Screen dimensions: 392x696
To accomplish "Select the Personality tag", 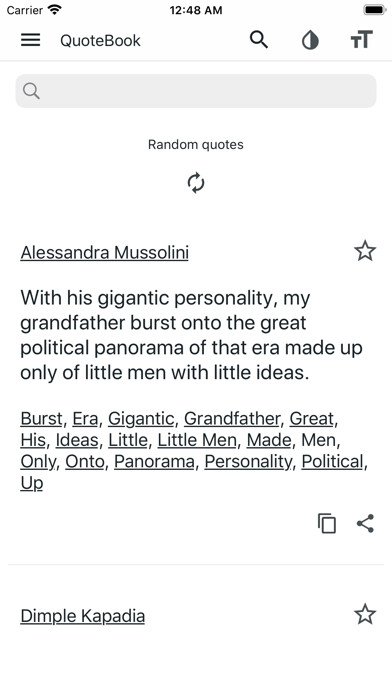I will [x=248, y=462].
